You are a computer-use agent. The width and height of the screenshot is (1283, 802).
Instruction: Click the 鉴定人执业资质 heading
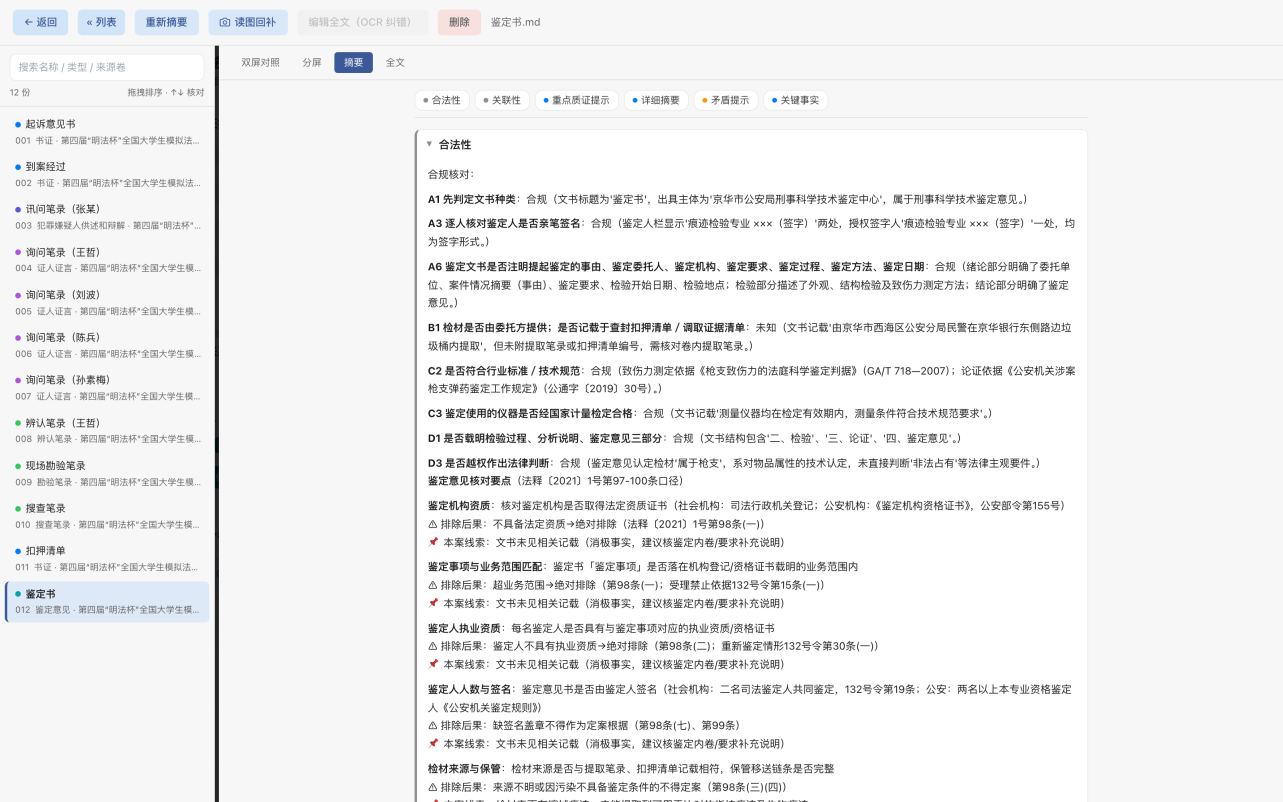(464, 628)
